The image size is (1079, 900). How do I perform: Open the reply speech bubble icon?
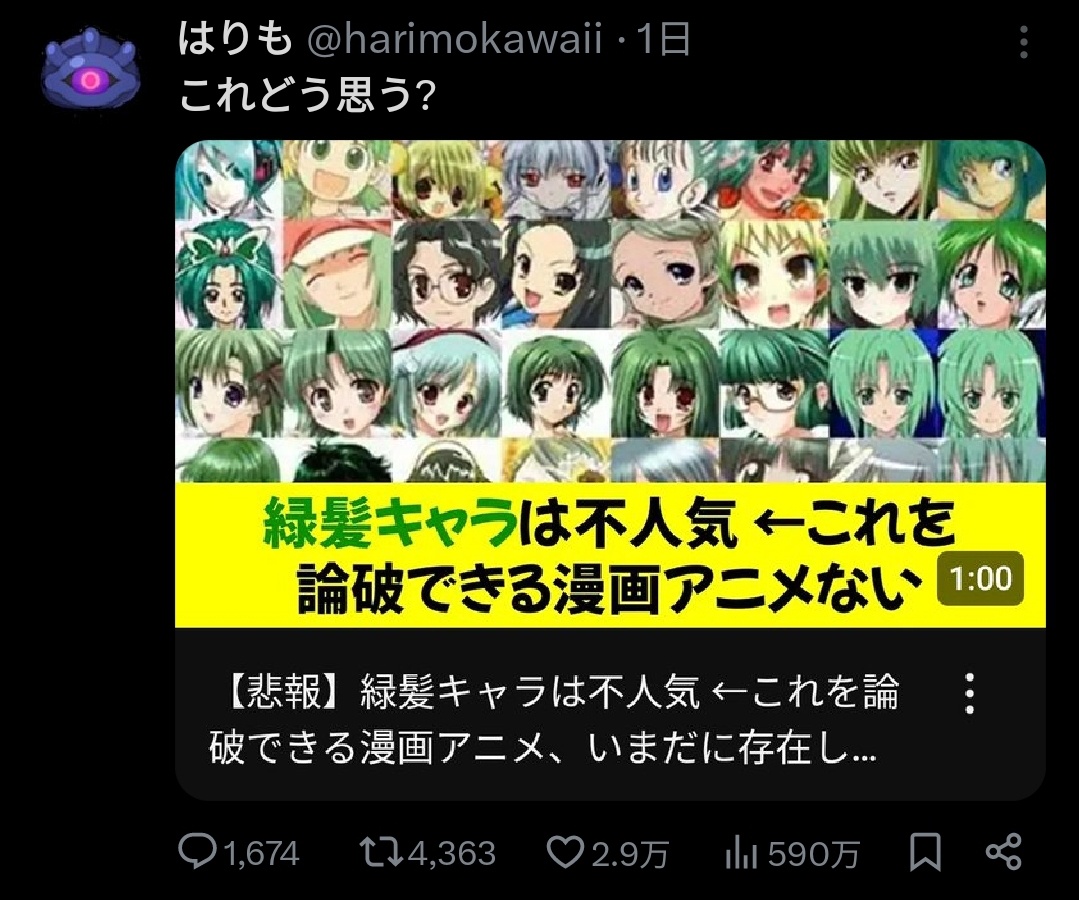pyautogui.click(x=197, y=851)
